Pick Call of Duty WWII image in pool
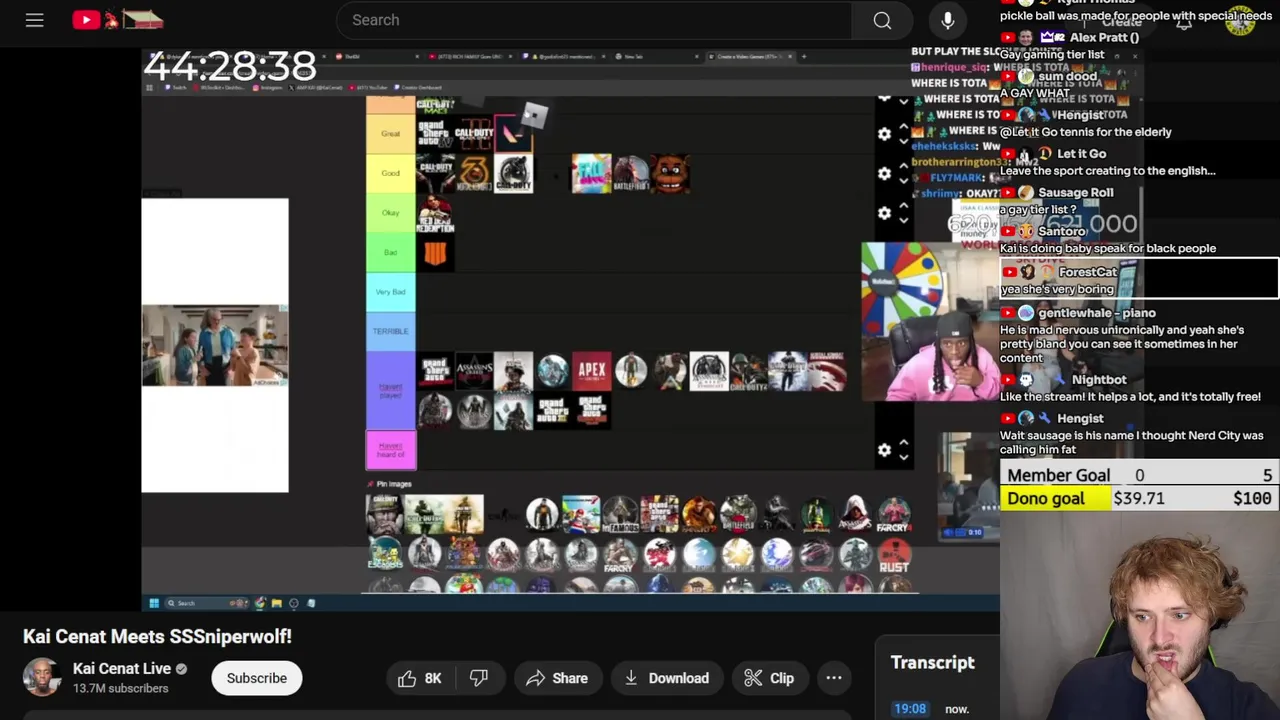Viewport: 1280px width, 720px height. click(384, 514)
